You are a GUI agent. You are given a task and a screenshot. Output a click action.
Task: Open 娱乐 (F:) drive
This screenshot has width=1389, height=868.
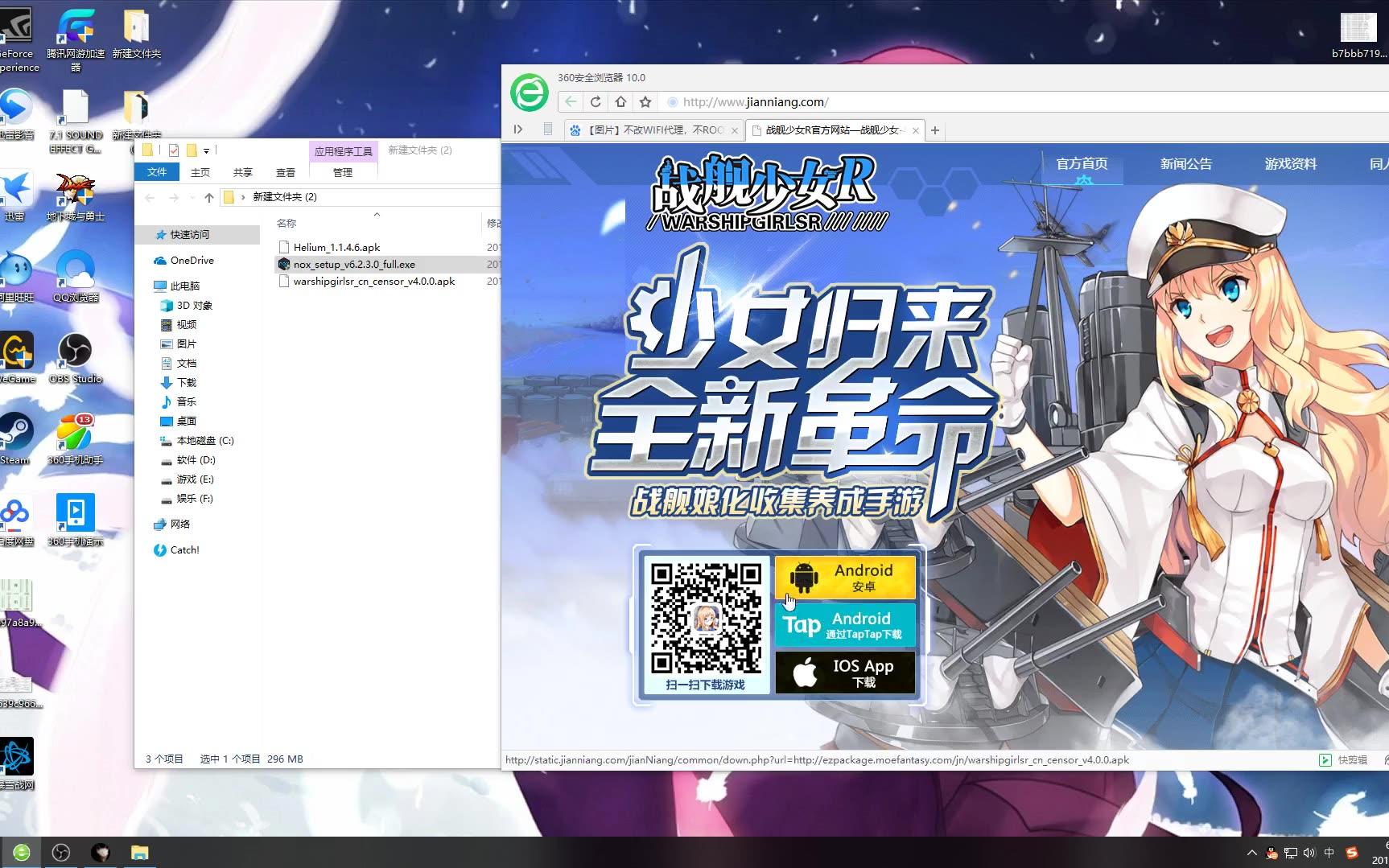click(x=195, y=499)
